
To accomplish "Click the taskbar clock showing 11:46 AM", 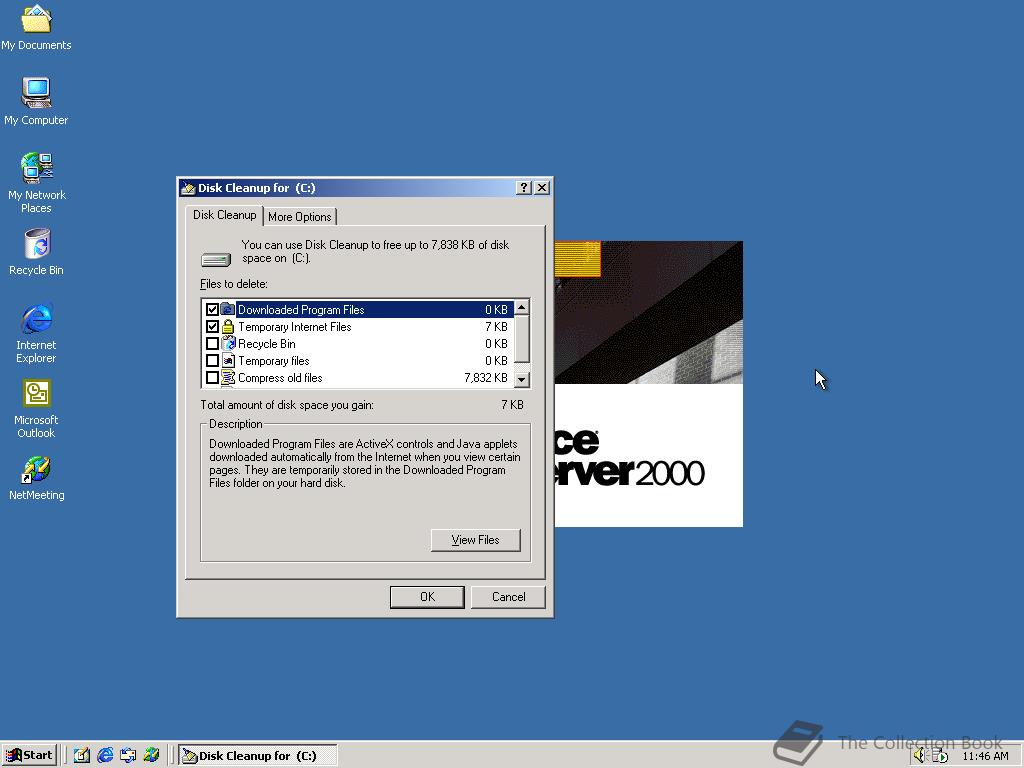I will (985, 756).
